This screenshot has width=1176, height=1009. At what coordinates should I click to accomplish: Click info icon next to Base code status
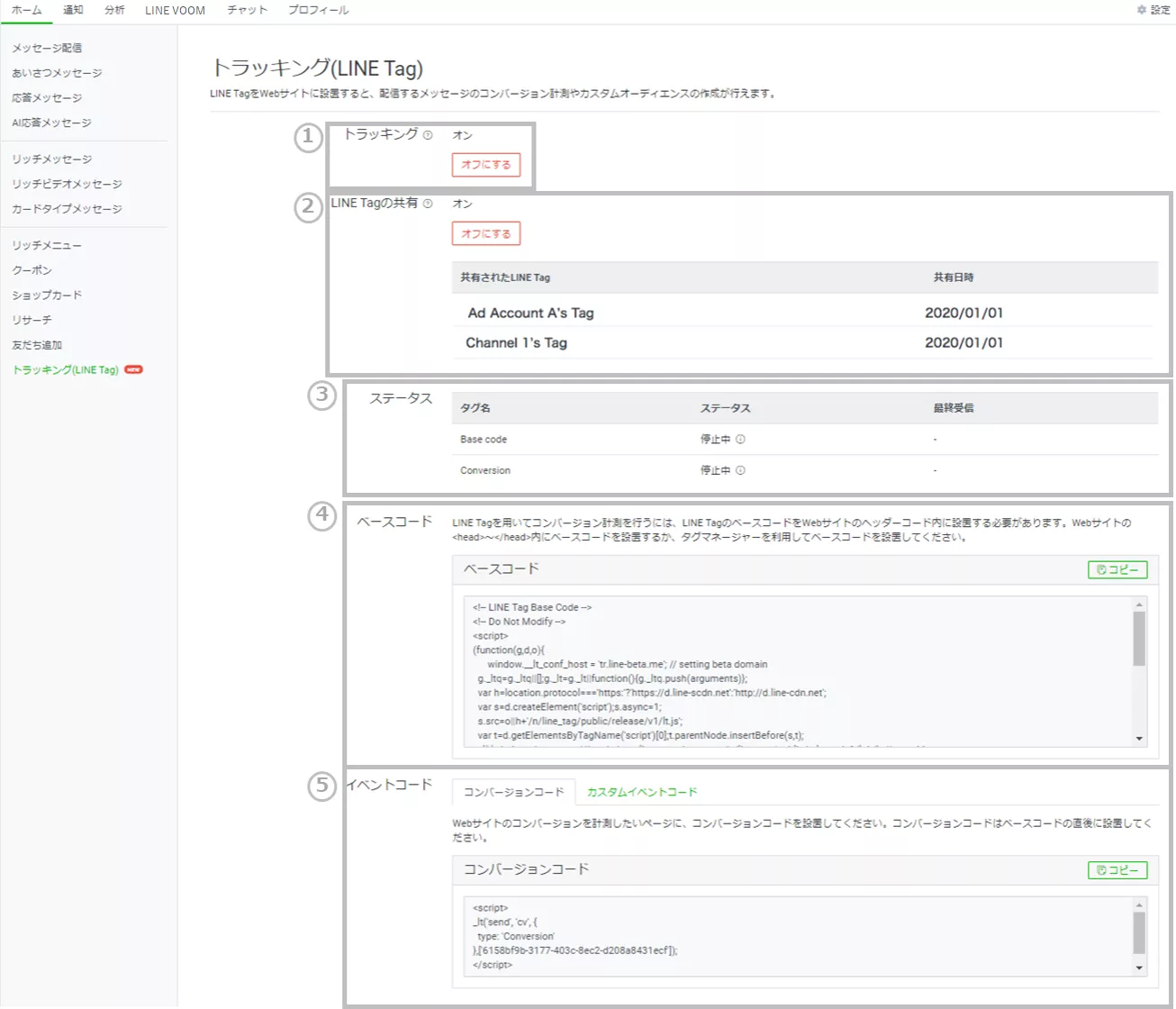pos(740,440)
